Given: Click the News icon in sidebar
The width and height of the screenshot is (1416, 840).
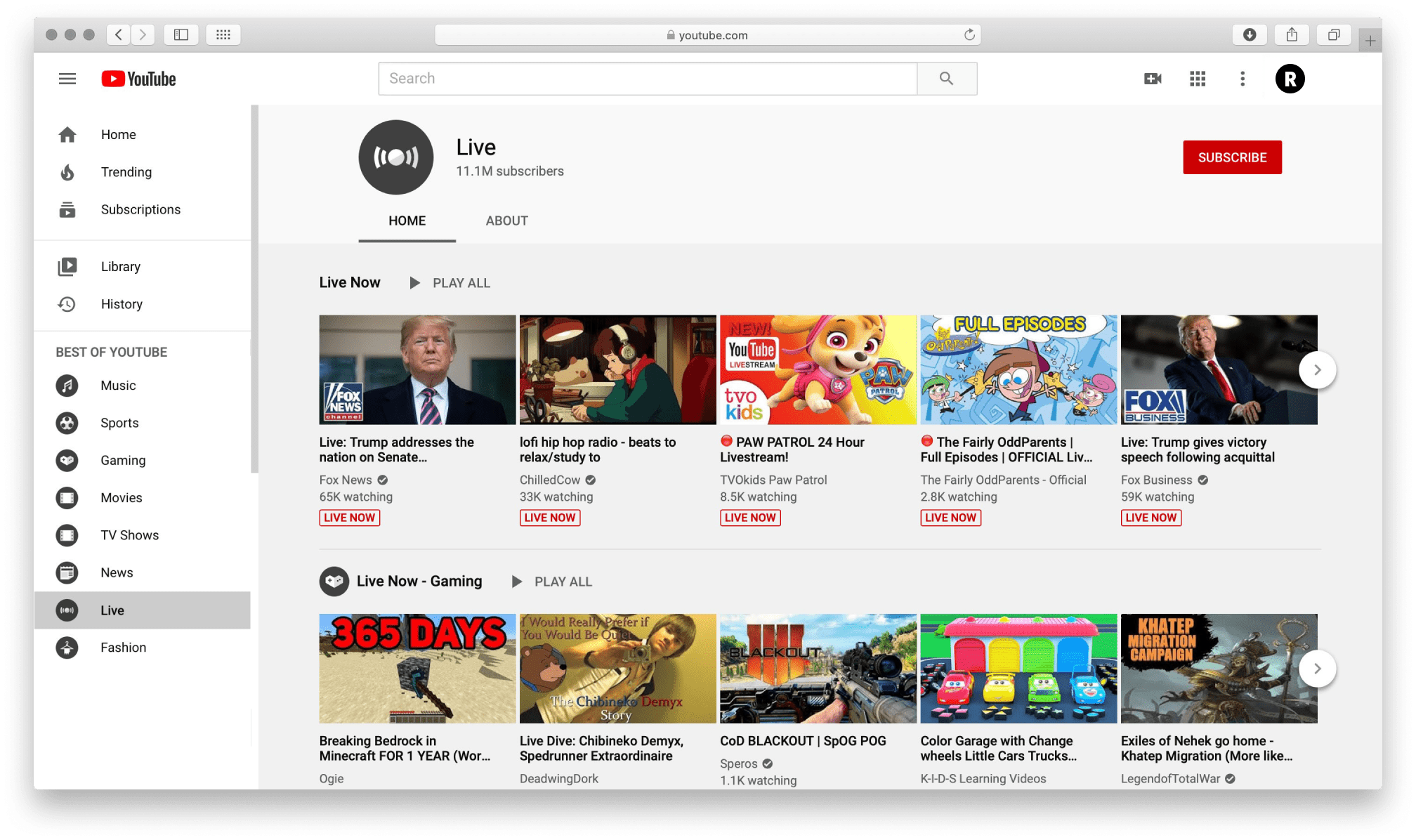Looking at the screenshot, I should [67, 572].
